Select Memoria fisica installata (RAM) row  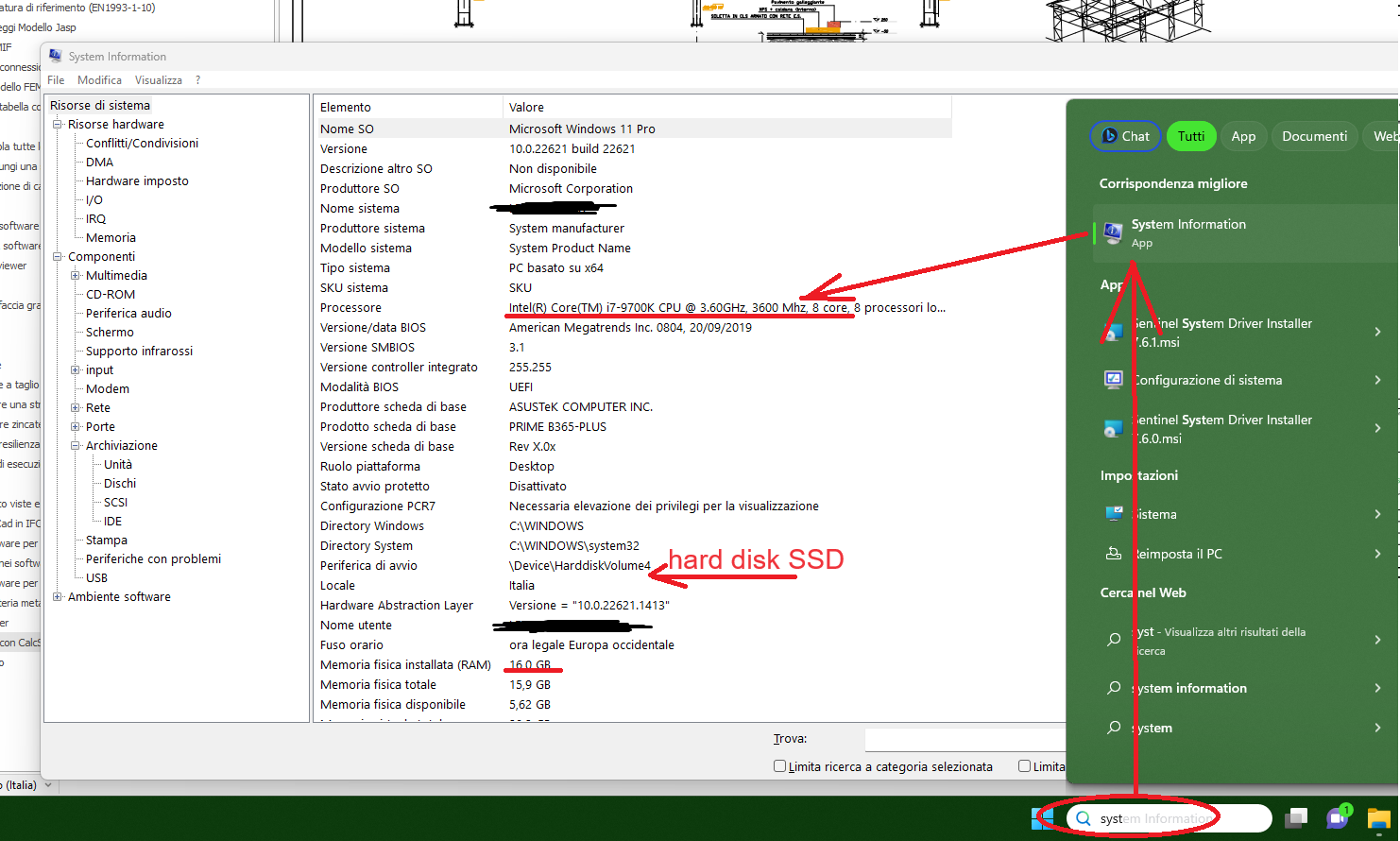633,665
